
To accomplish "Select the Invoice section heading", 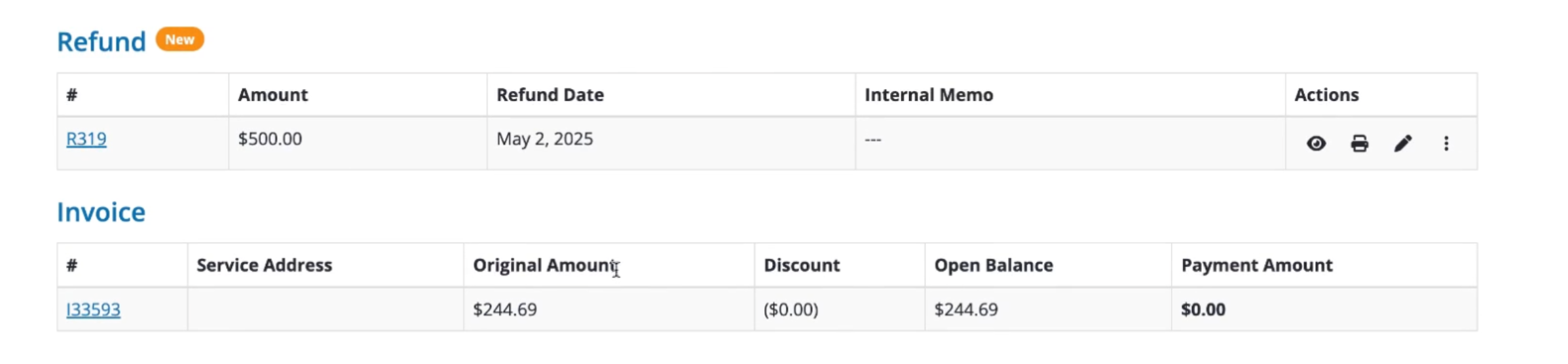I will tap(101, 212).
